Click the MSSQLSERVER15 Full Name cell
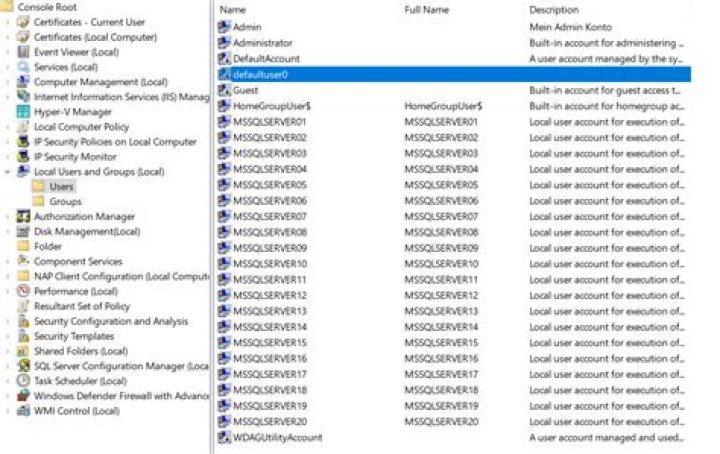Screen dimensions: 720x454 tap(441, 342)
